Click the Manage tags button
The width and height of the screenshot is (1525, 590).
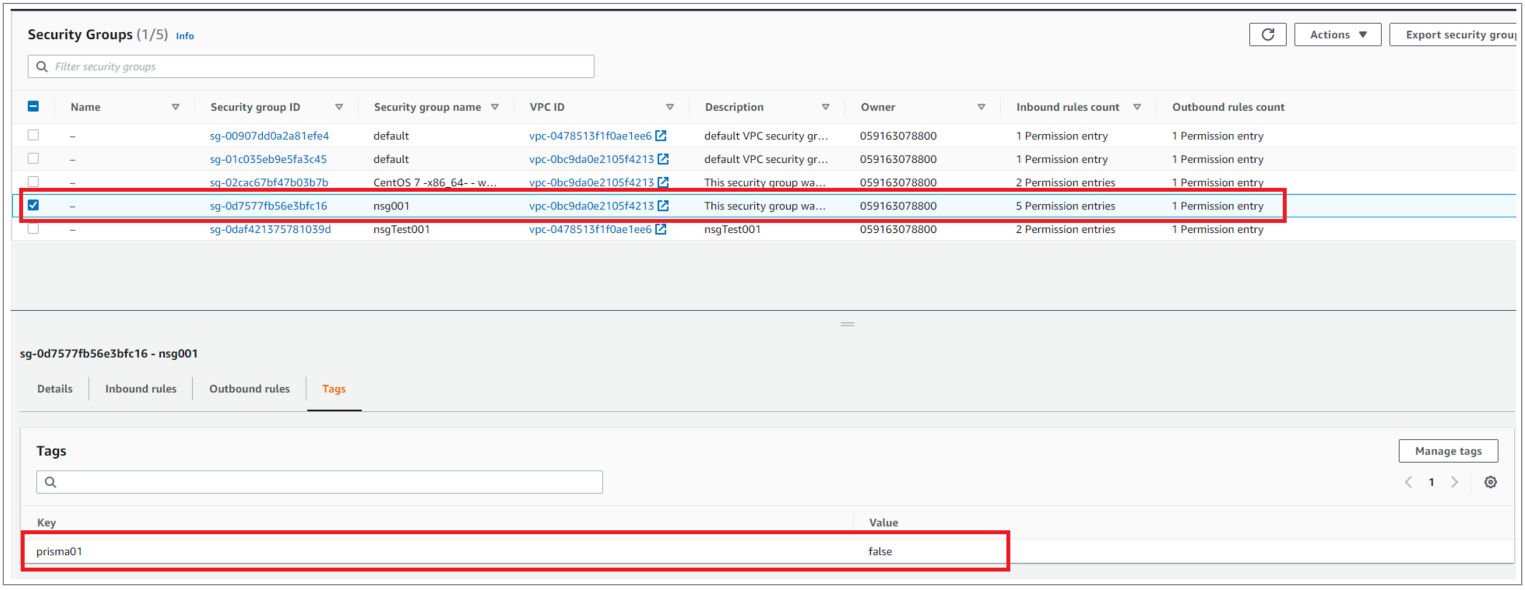tap(1447, 451)
